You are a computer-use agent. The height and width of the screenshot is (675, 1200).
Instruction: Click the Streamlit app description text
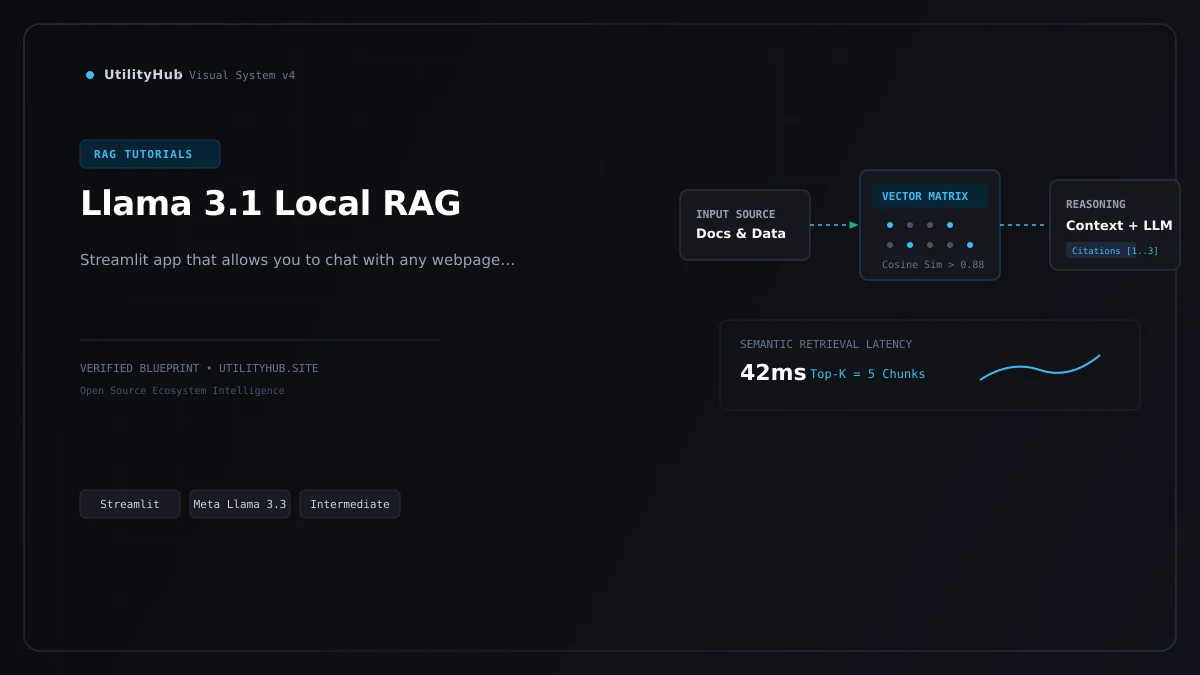pos(297,260)
